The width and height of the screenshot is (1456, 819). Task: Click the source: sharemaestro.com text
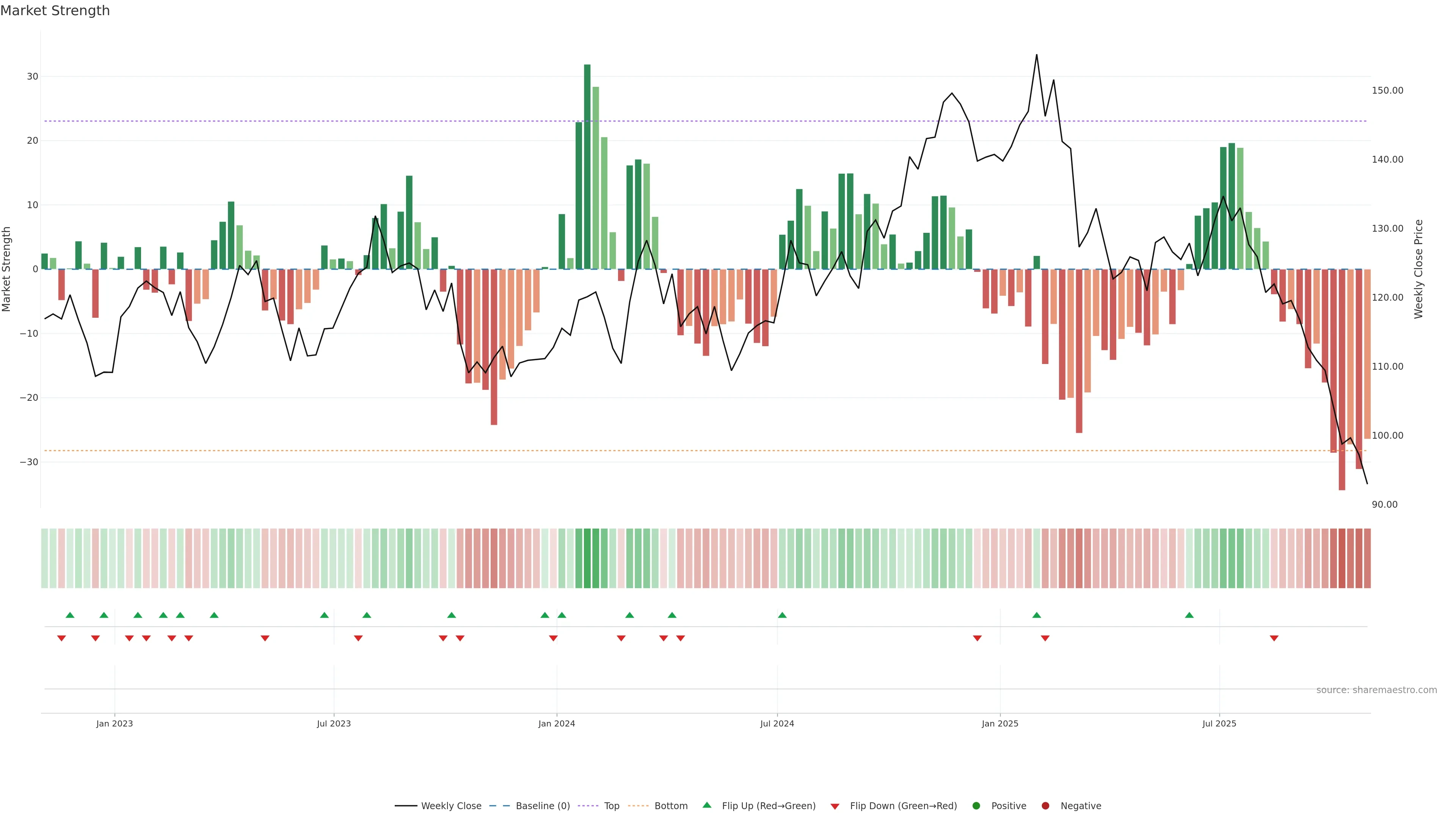[x=1376, y=690]
